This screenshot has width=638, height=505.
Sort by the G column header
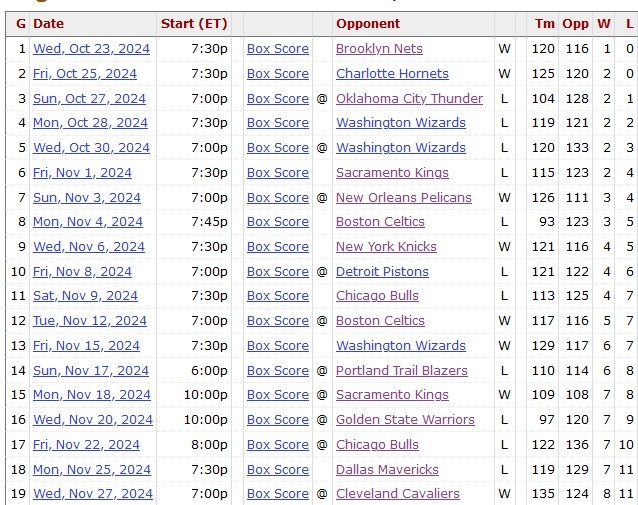pos(21,24)
